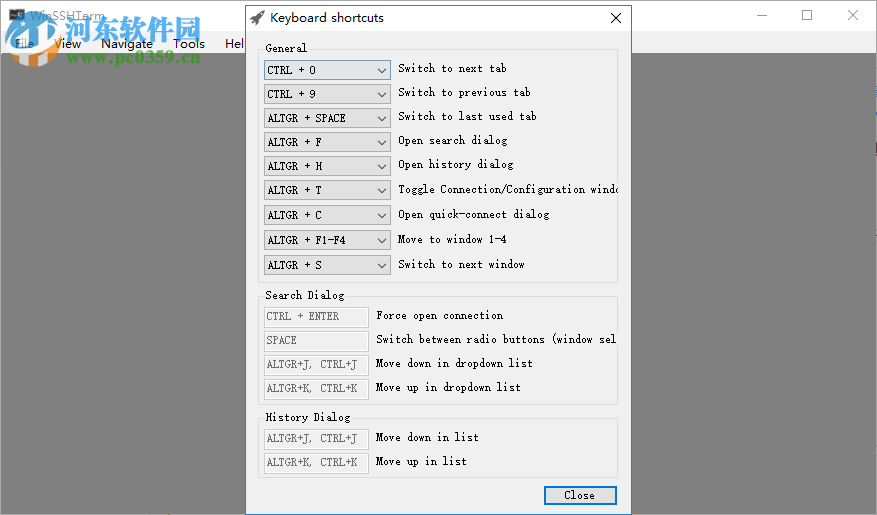
Task: Click the CTRL + ENTER shortcut field
Action: 316,317
